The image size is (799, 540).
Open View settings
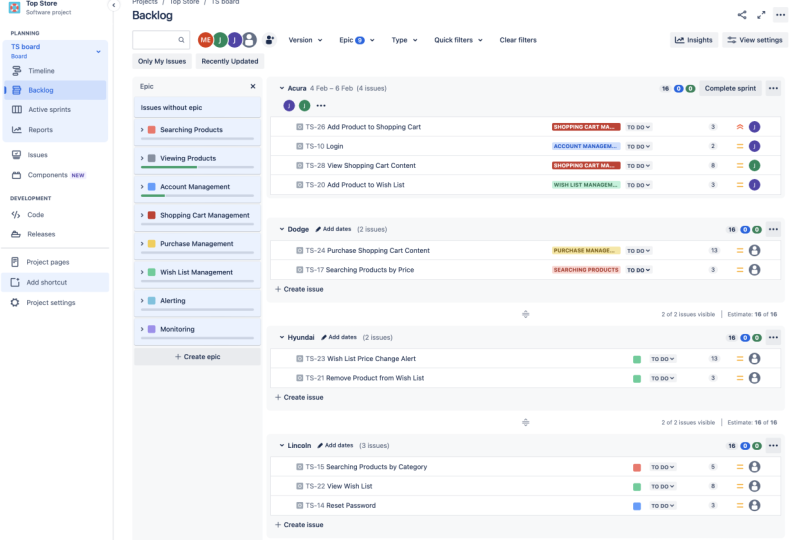pos(755,40)
